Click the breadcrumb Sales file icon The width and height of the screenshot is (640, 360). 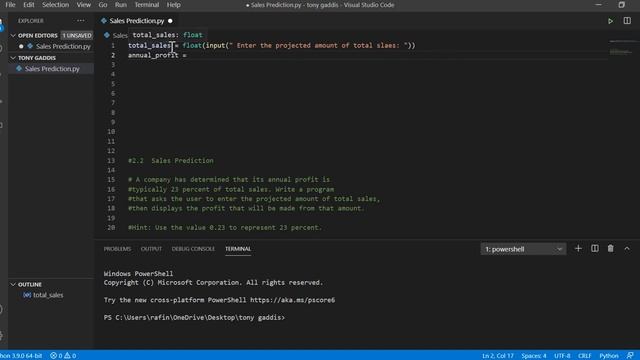pyautogui.click(x=107, y=35)
